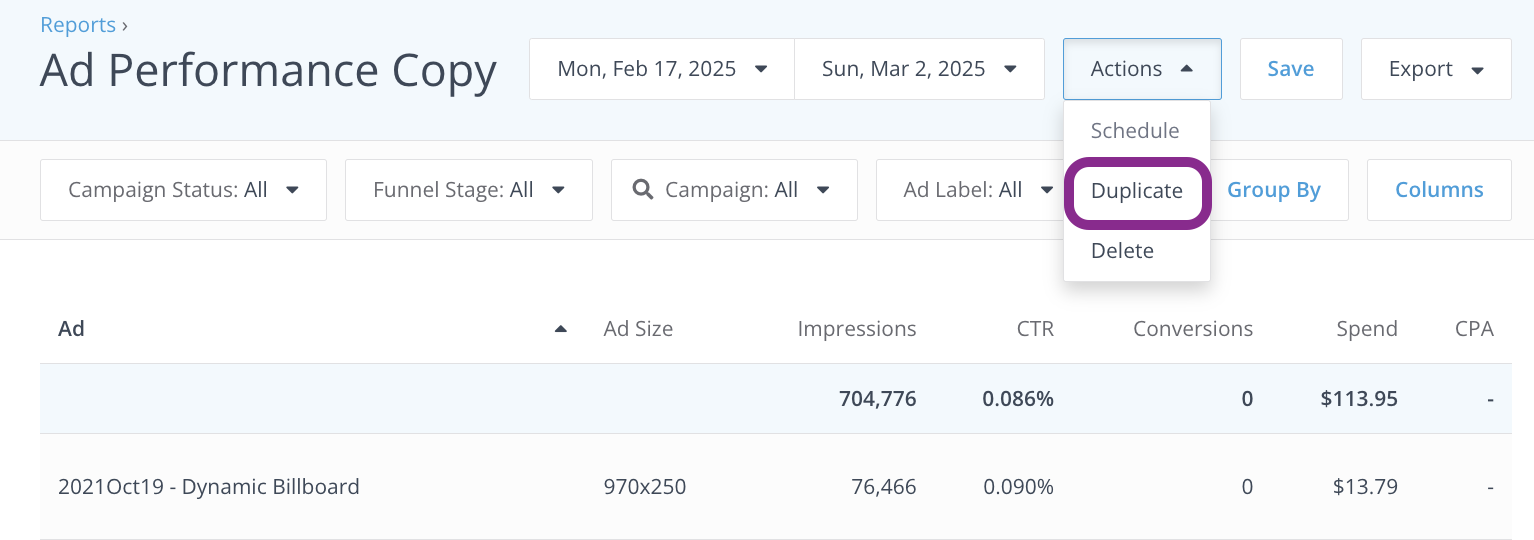Open the start date Mon, Feb 17, 2025 picker
Screen dimensions: 1534x540
coord(661,69)
